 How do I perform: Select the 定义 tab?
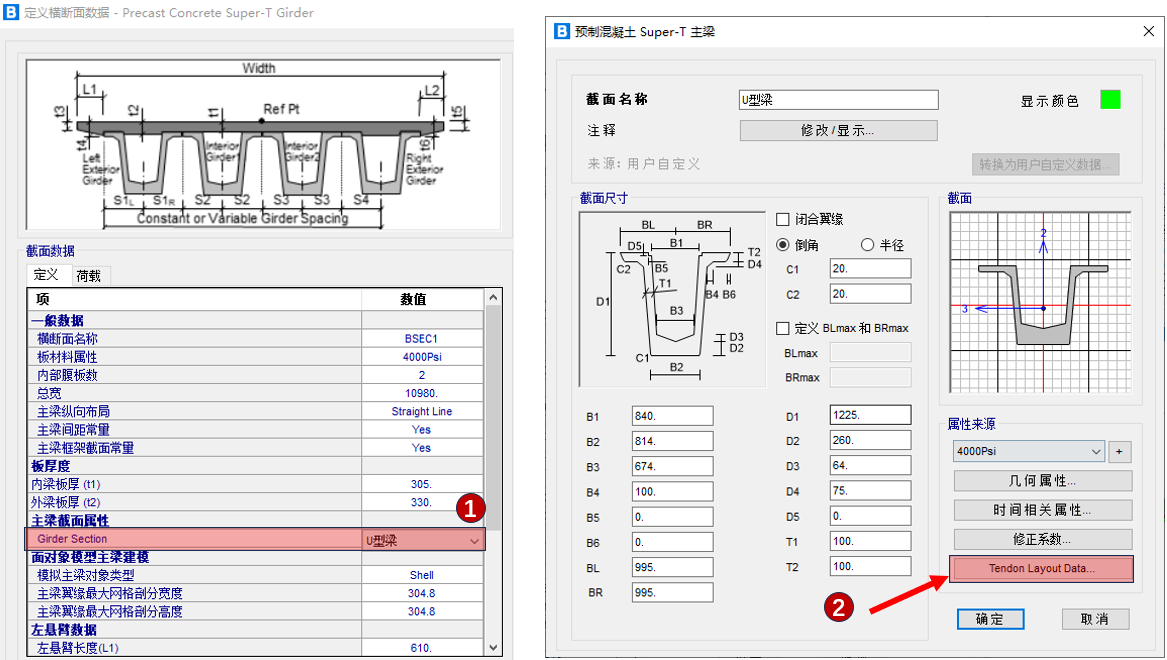coord(46,275)
